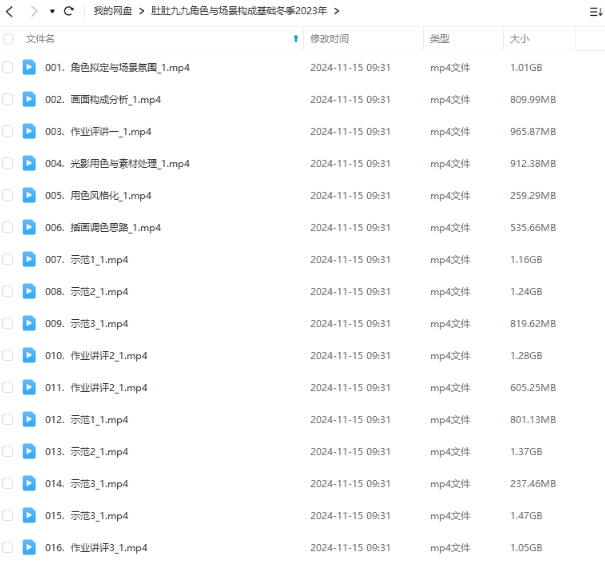Screen dimensions: 605x569
Task: Click video icon of file 009
Action: click(x=29, y=323)
